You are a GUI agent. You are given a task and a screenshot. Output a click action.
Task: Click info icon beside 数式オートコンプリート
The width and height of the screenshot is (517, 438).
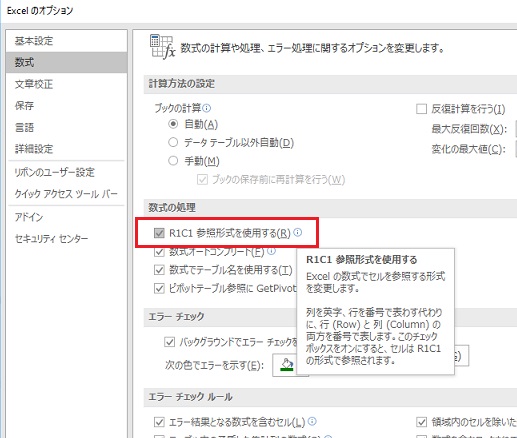(272, 251)
